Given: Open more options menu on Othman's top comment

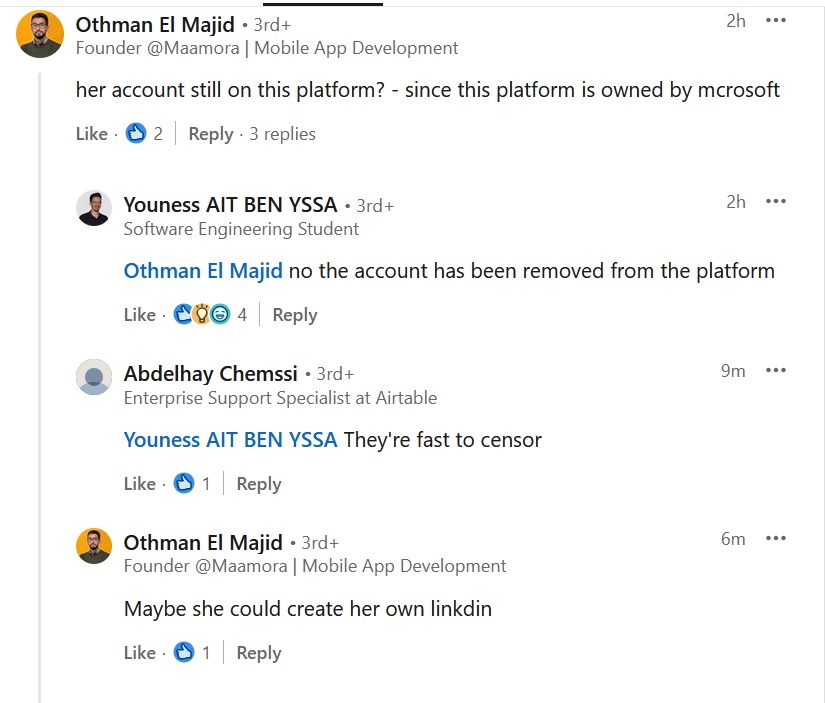Looking at the screenshot, I should click(x=776, y=21).
